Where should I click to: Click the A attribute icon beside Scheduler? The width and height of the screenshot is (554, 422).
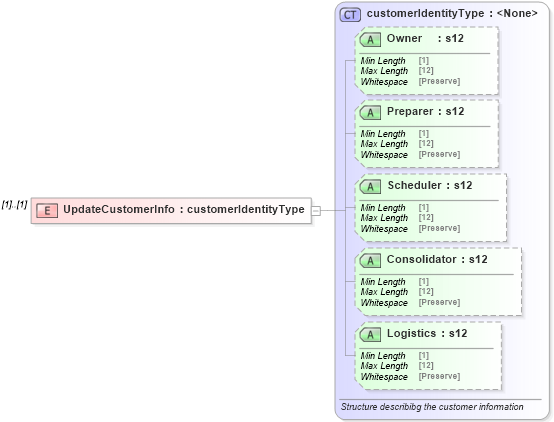(x=370, y=187)
